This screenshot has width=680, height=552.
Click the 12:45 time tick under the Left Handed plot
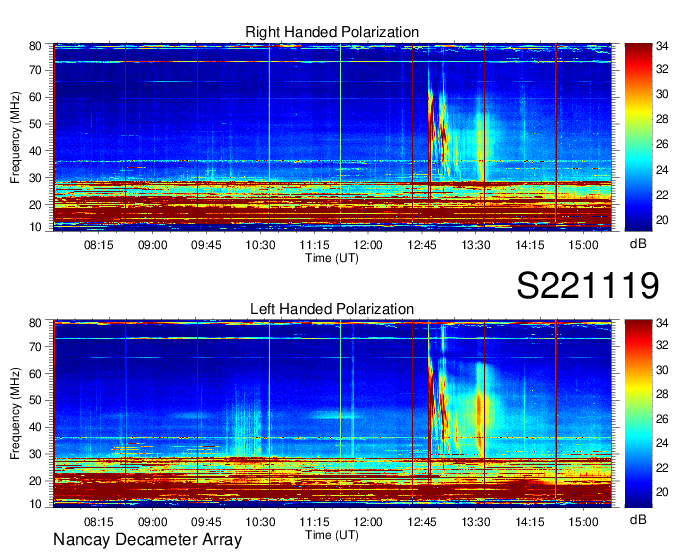422,521
